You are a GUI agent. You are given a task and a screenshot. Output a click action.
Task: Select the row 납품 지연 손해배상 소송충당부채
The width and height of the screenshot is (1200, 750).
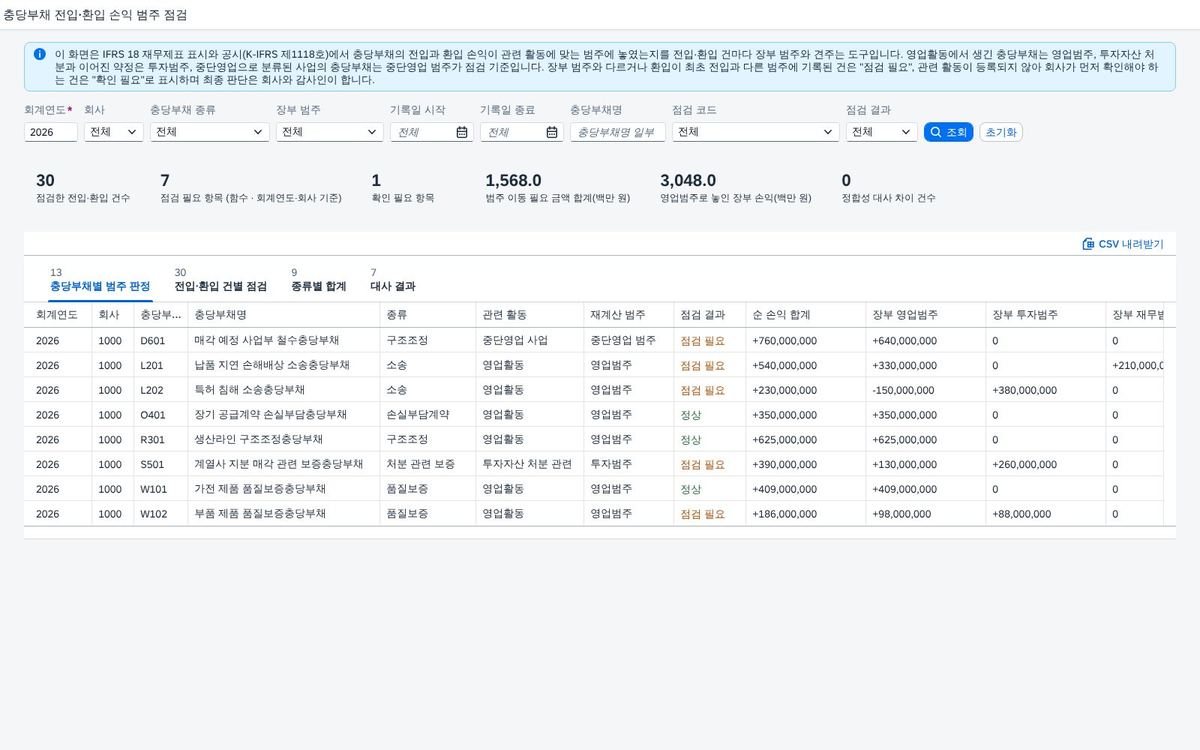pyautogui.click(x=594, y=365)
